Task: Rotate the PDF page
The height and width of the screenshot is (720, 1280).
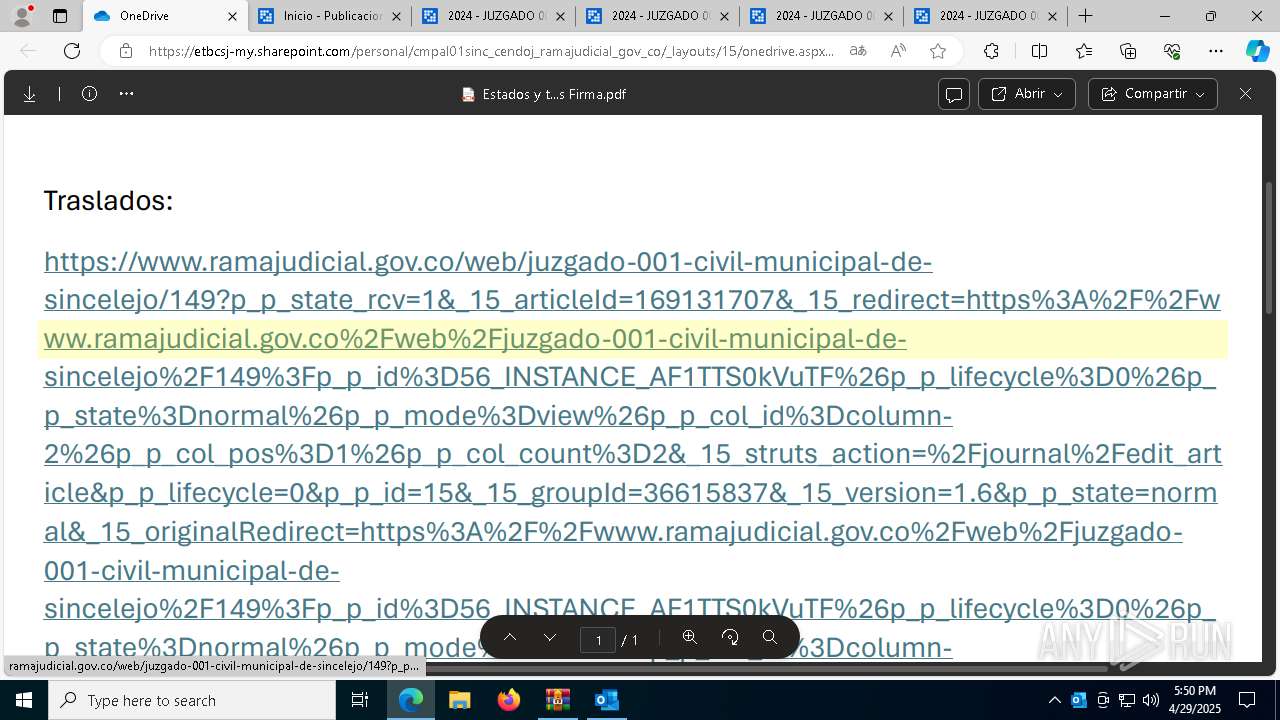Action: [x=730, y=638]
